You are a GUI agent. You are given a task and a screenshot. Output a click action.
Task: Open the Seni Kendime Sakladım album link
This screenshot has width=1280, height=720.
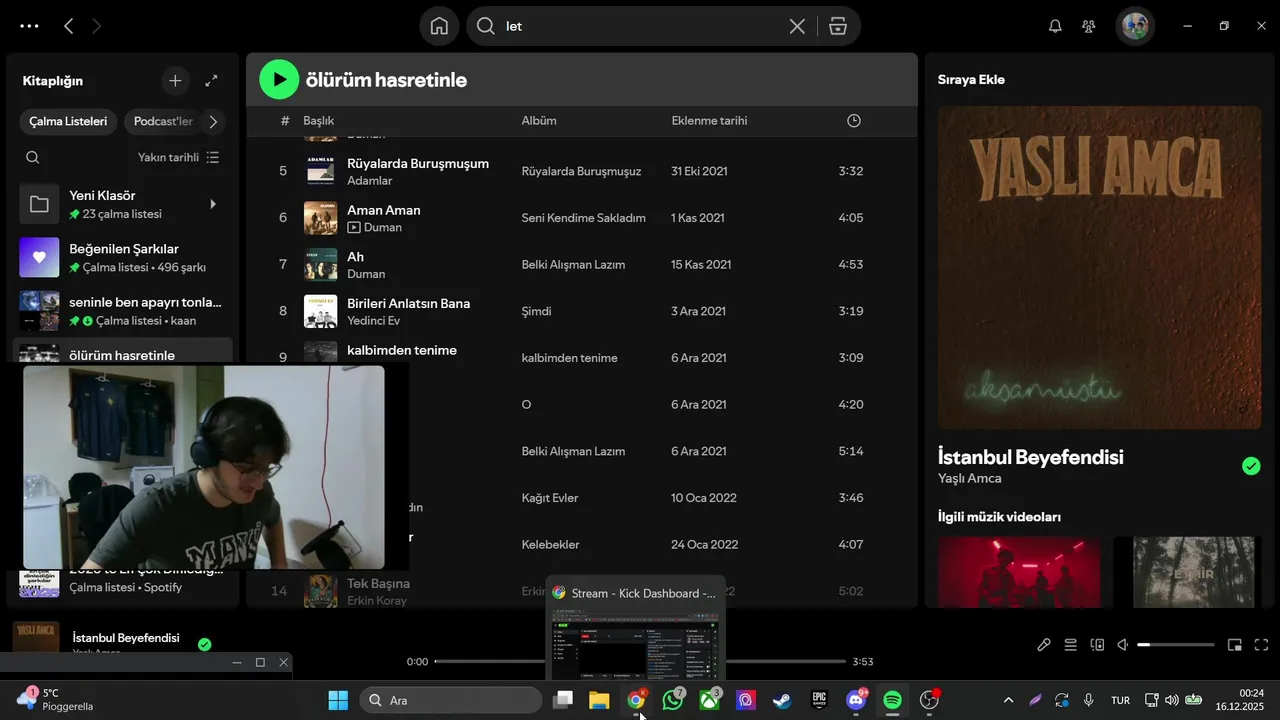[x=583, y=218]
